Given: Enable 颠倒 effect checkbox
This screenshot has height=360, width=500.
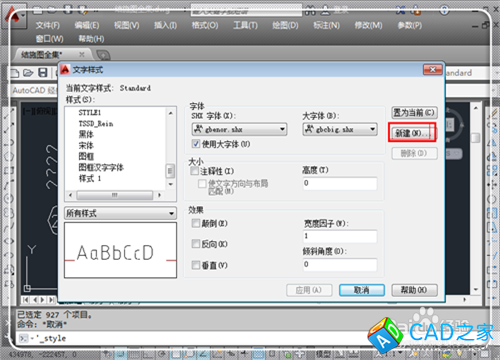Looking at the screenshot, I should point(196,223).
